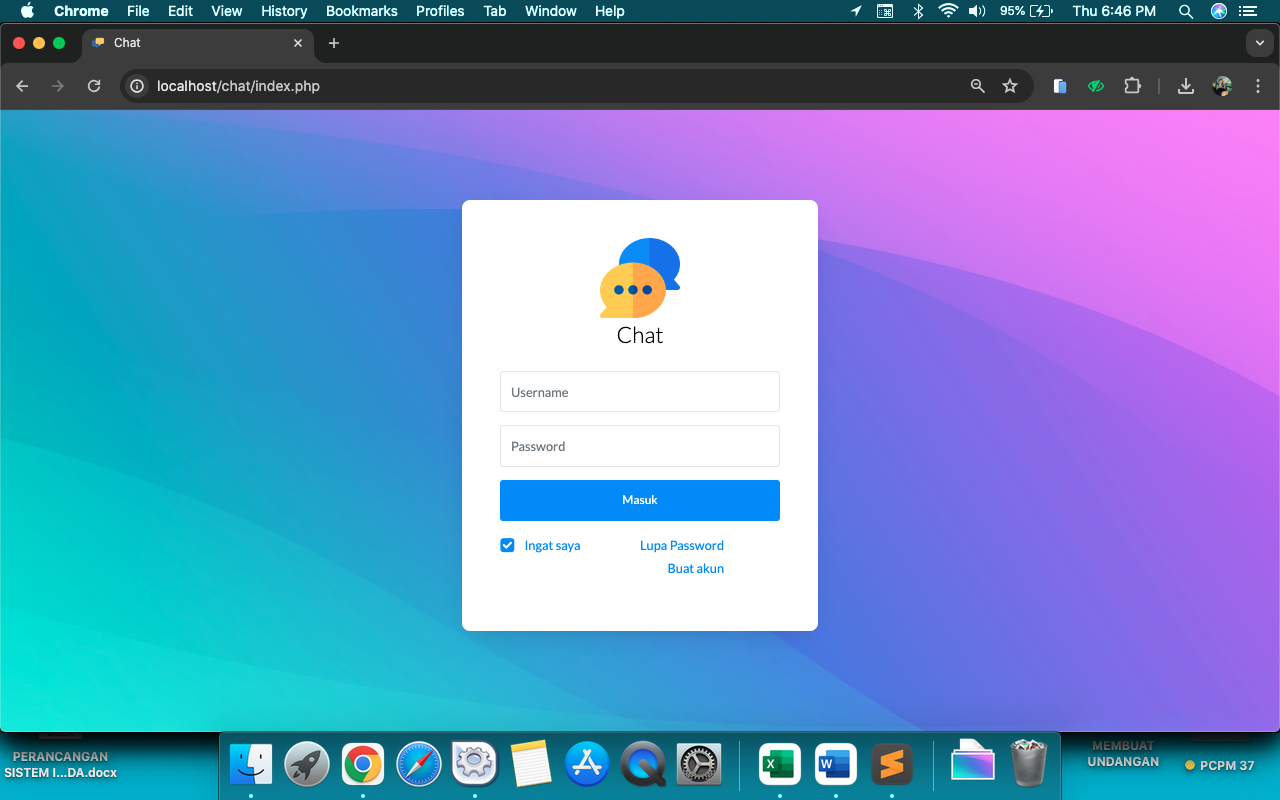Click the zoom magnifier in address bar
This screenshot has width=1280, height=800.
[x=978, y=86]
